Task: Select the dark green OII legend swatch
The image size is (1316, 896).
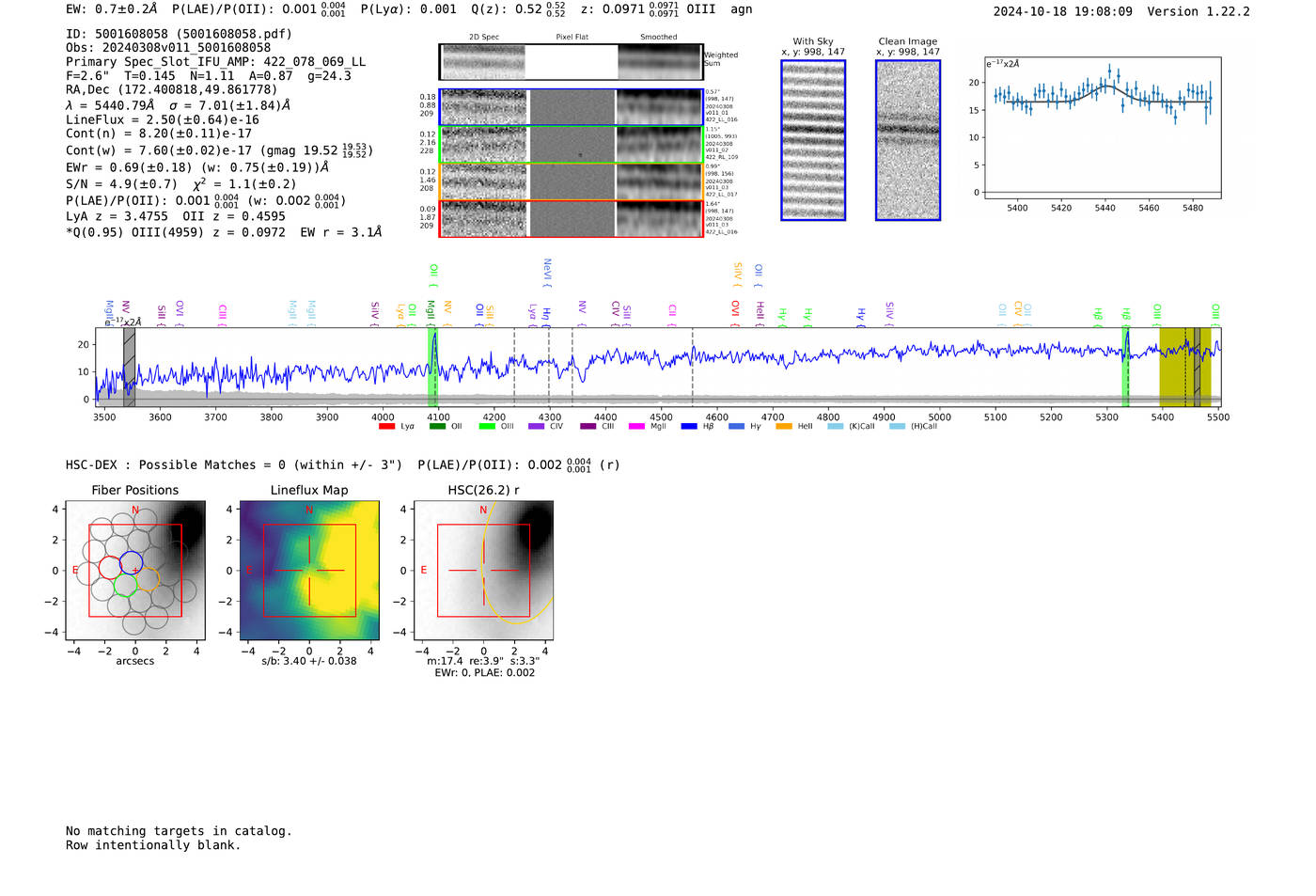Action: point(437,427)
